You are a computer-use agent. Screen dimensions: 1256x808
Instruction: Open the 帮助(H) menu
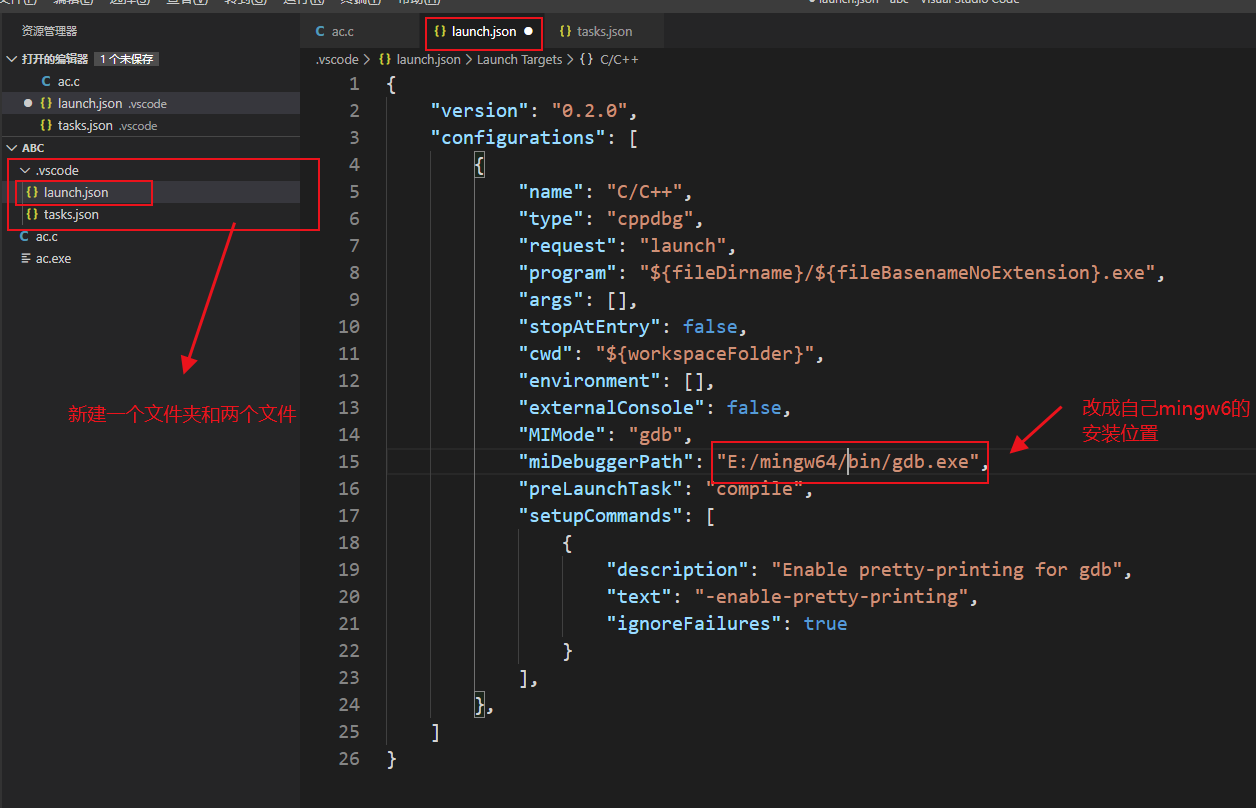point(422,3)
